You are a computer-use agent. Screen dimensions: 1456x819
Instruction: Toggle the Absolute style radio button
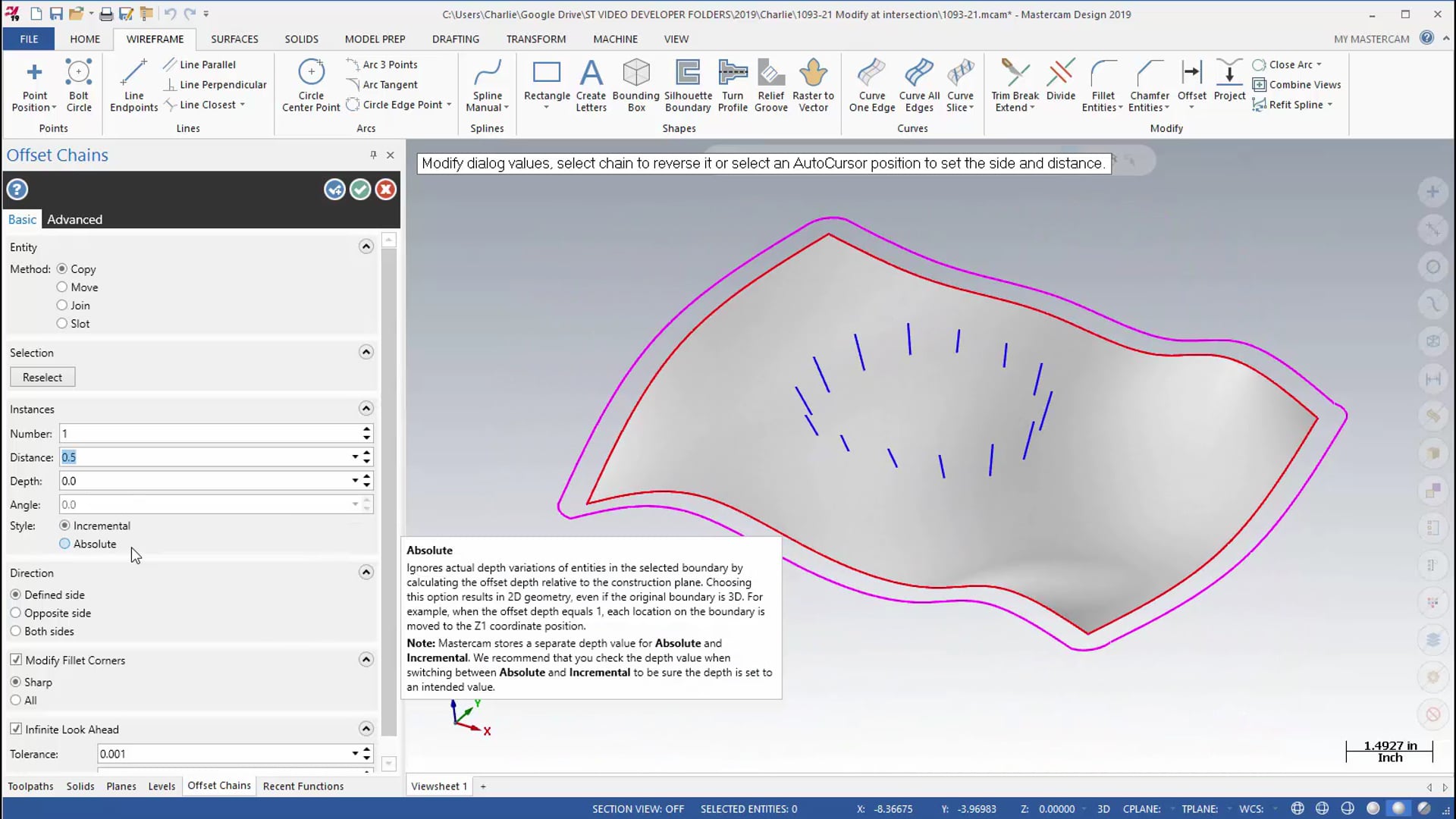coord(64,544)
